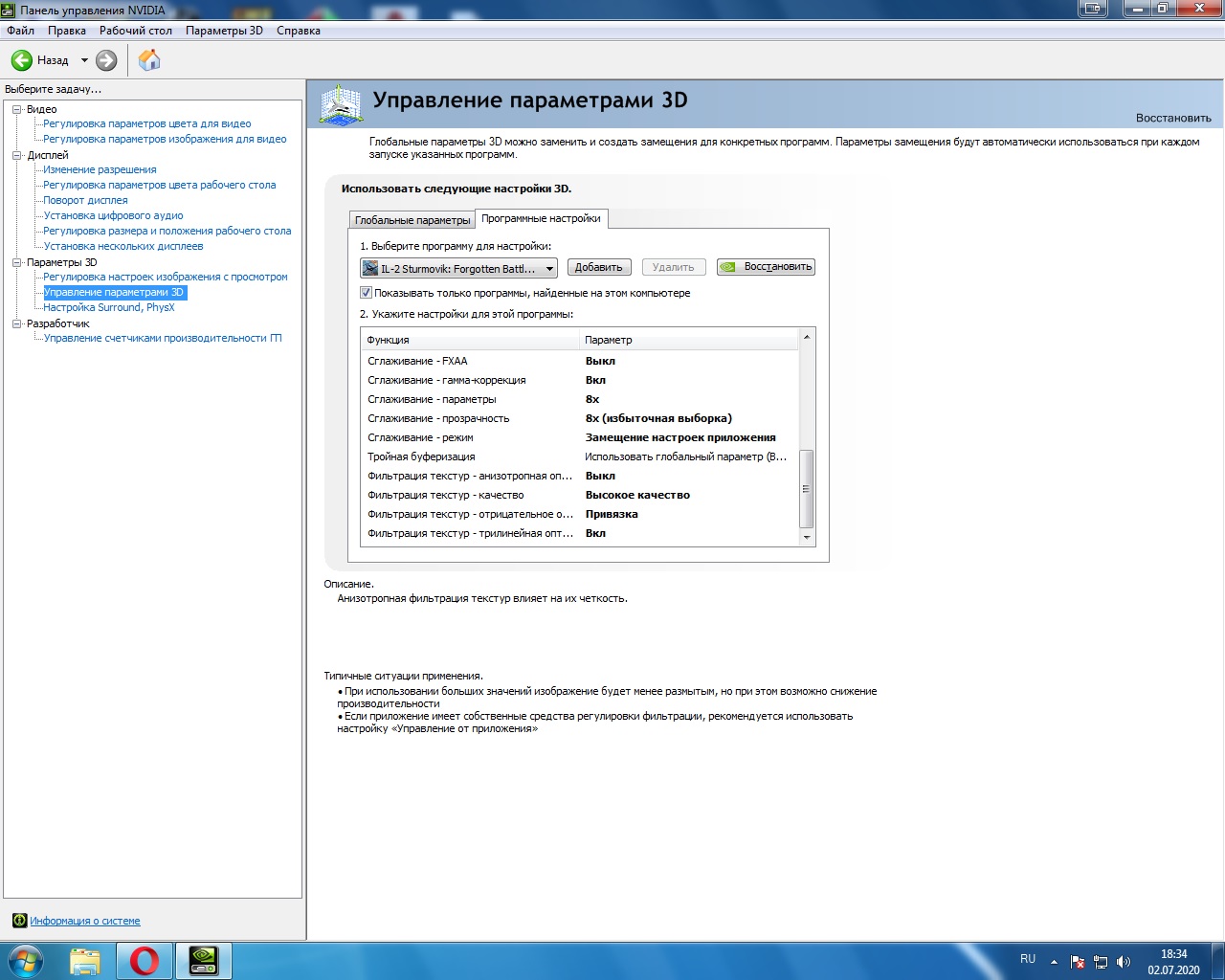Screen dimensions: 1225x980
Task: Open the Action Center flag icon
Action: coord(1078,962)
